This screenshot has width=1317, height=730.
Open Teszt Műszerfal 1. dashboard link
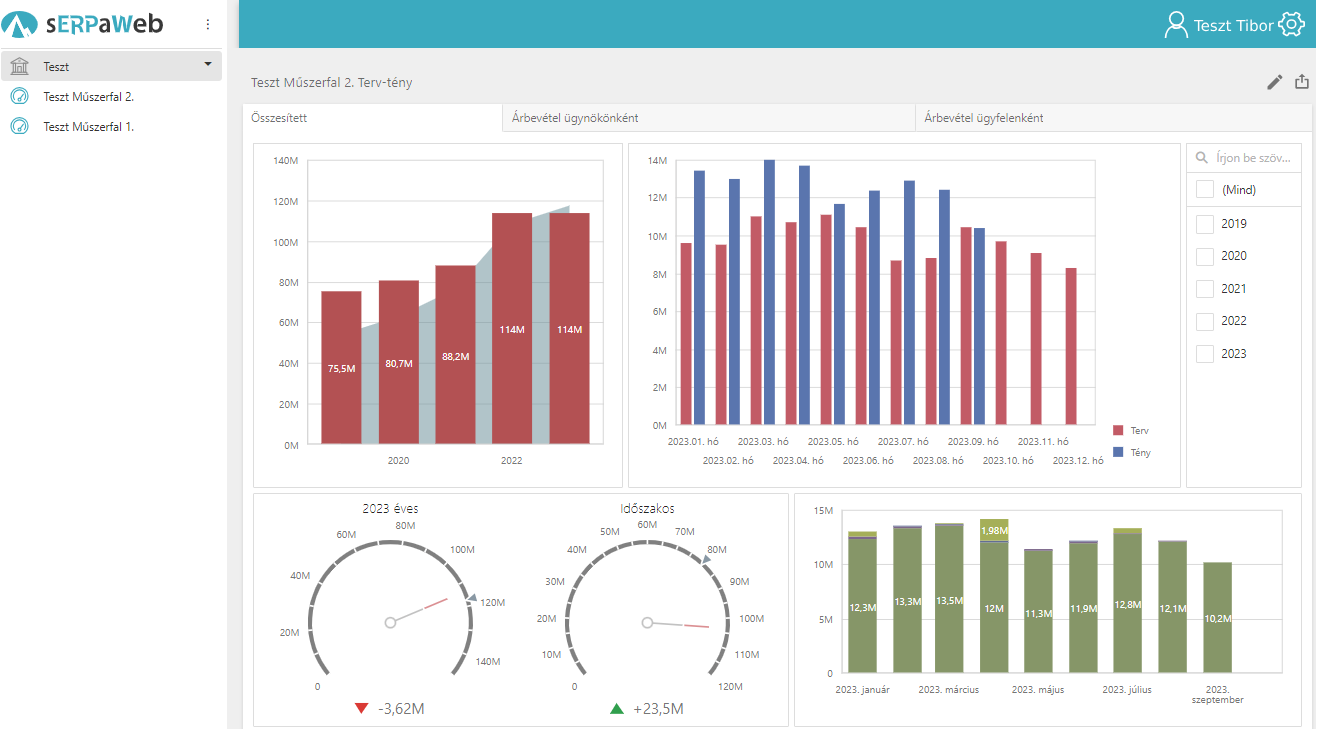click(x=89, y=127)
